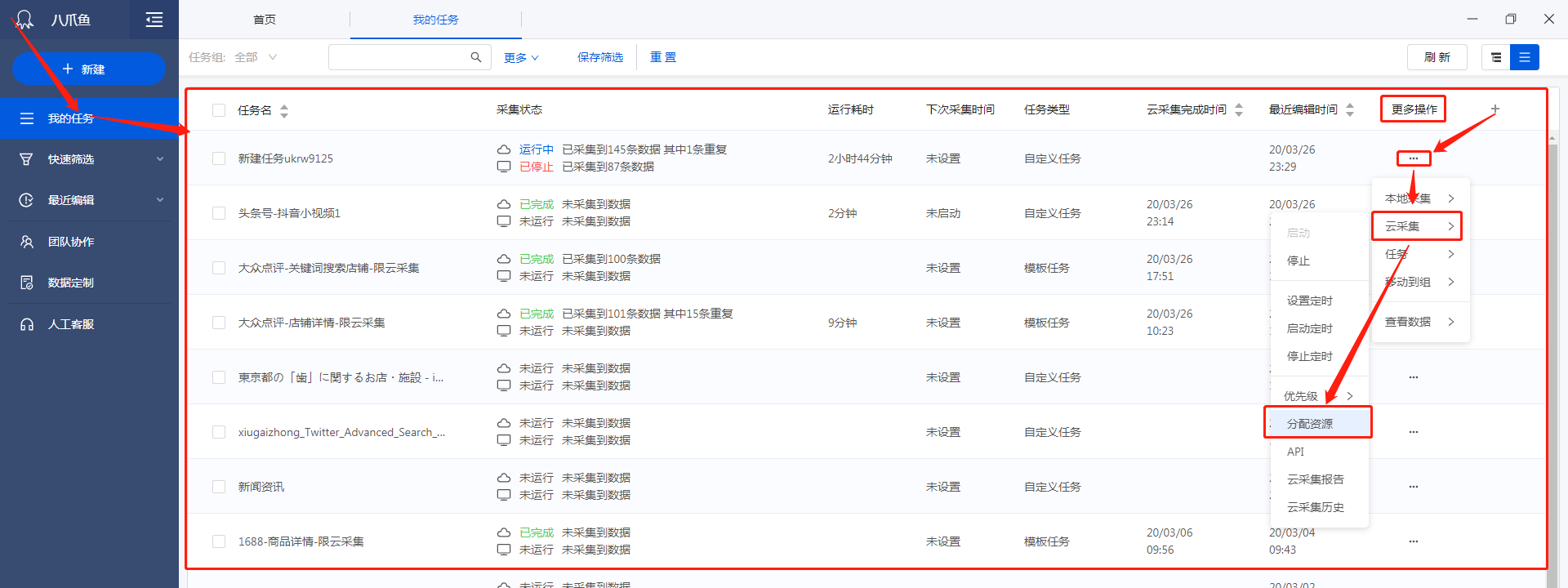This screenshot has width=1568, height=588.
Task: Switch to the 首页 tab
Action: pyautogui.click(x=265, y=20)
